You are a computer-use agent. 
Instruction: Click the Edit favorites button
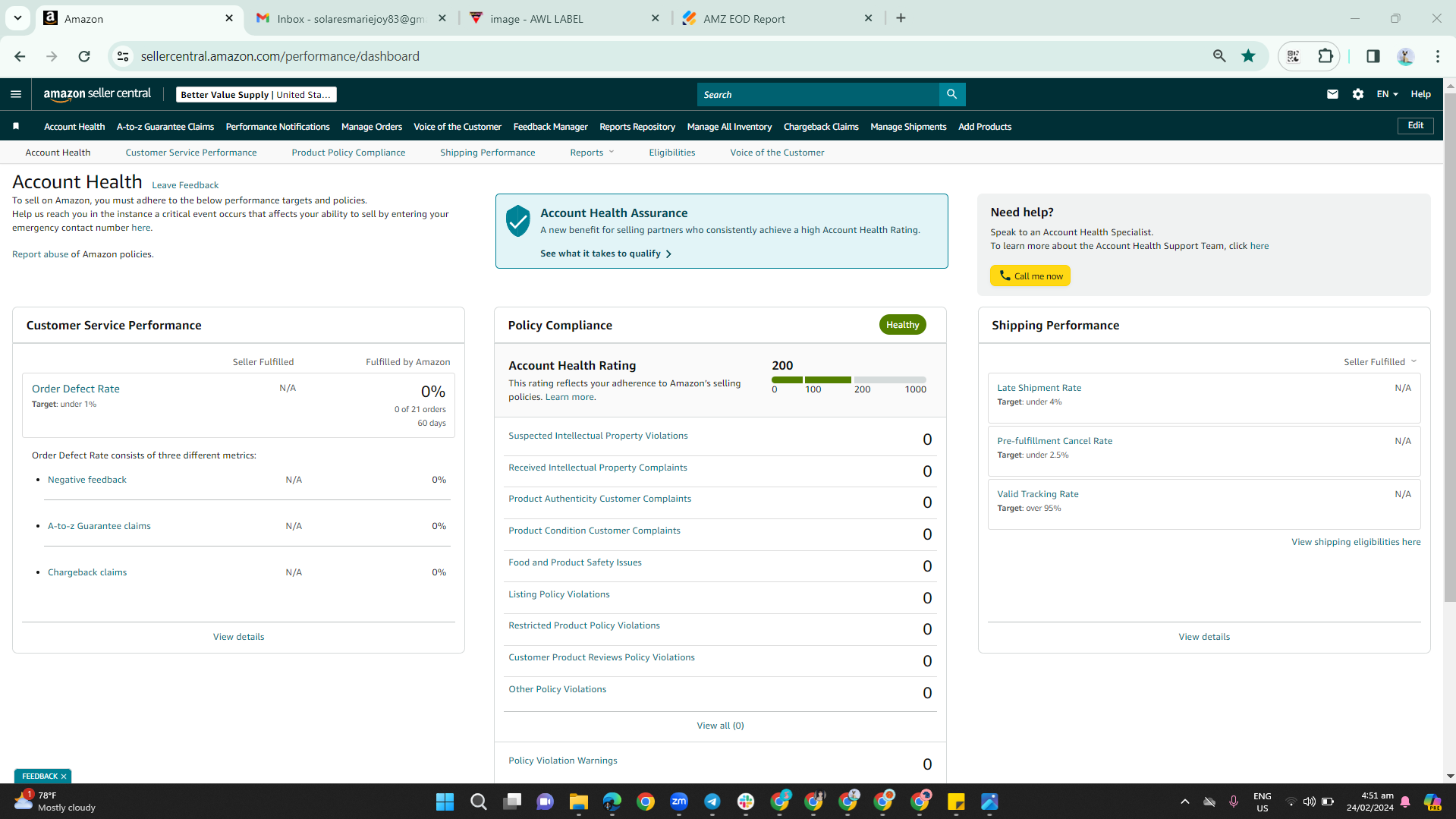coord(1415,125)
